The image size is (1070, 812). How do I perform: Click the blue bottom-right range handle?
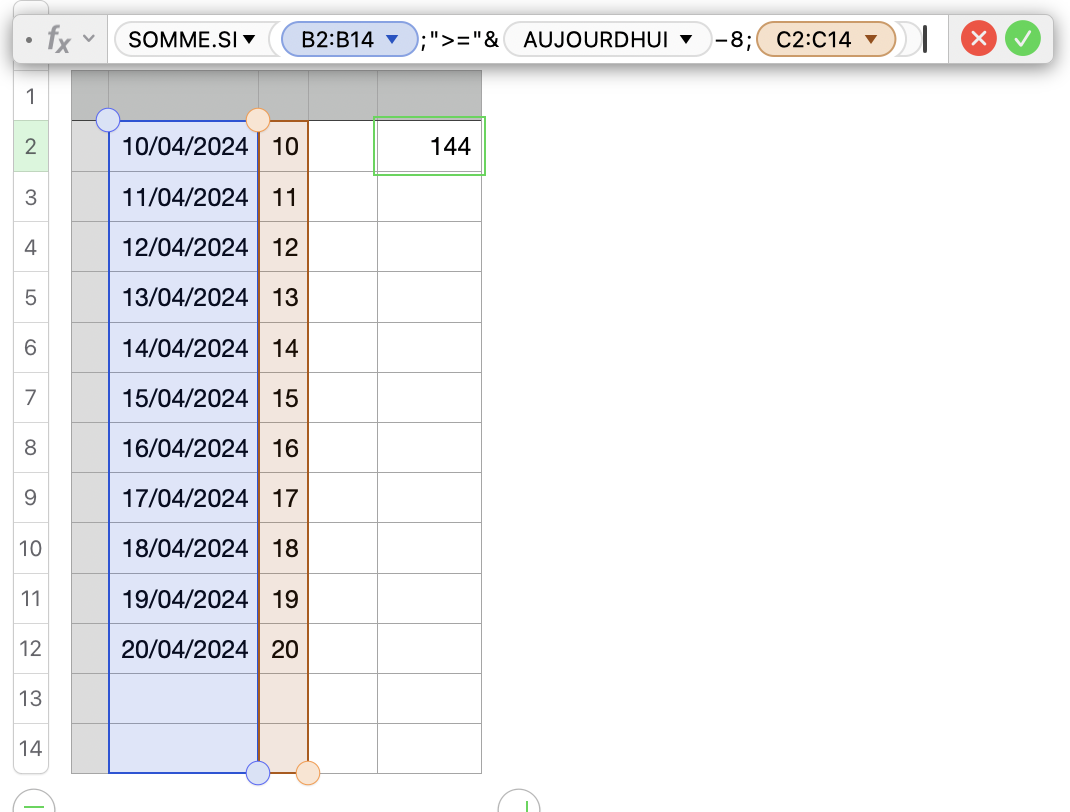pos(257,773)
